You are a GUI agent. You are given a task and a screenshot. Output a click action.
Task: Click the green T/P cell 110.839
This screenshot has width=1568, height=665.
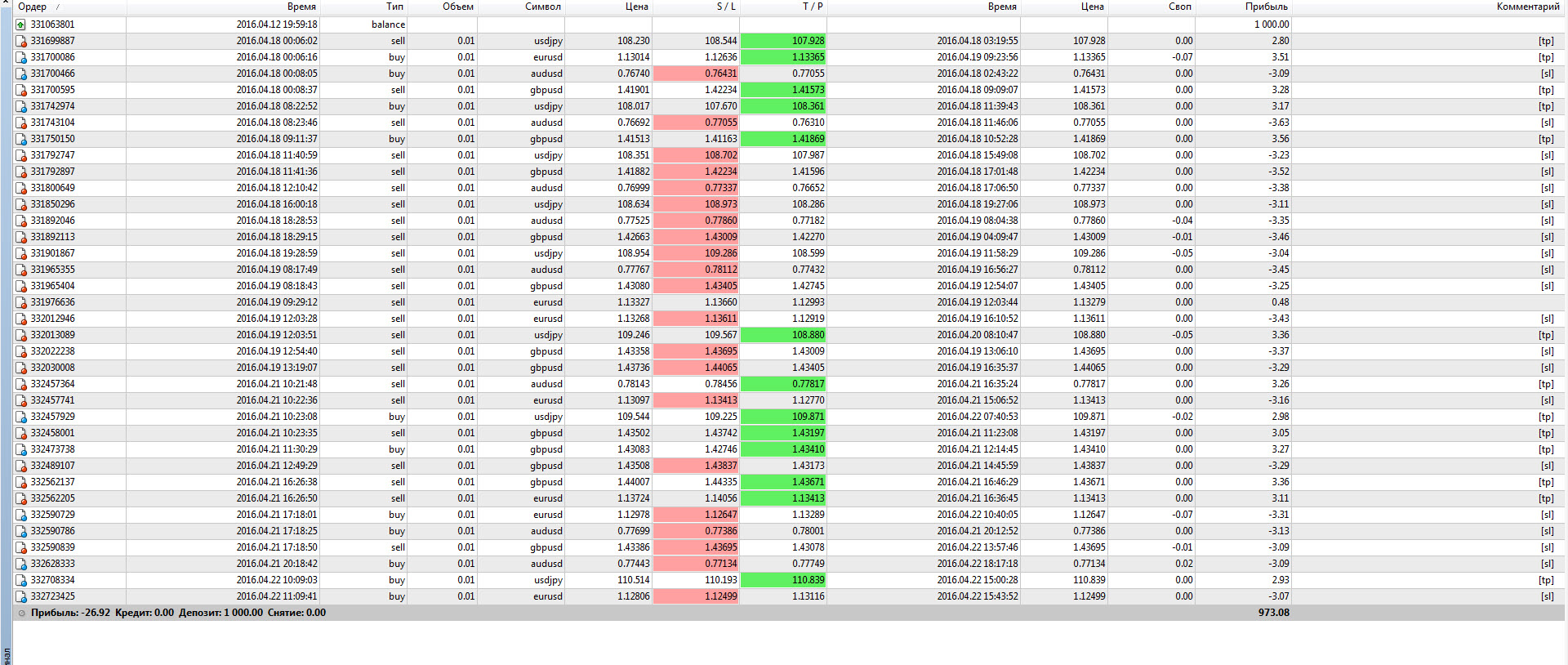(x=784, y=580)
